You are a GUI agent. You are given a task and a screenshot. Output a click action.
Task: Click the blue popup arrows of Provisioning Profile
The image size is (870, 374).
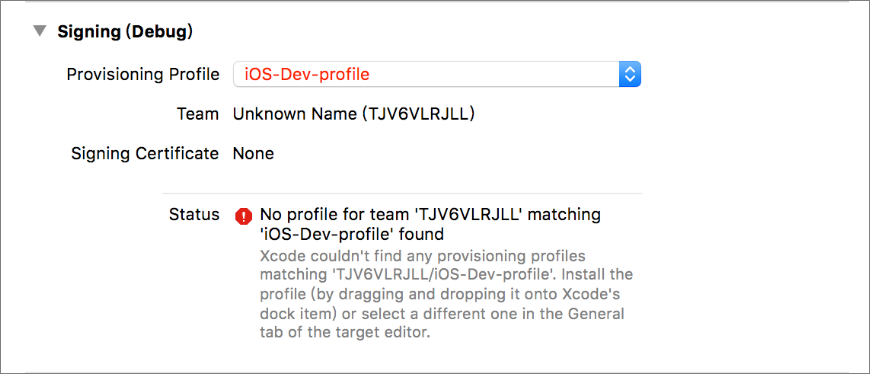click(630, 74)
